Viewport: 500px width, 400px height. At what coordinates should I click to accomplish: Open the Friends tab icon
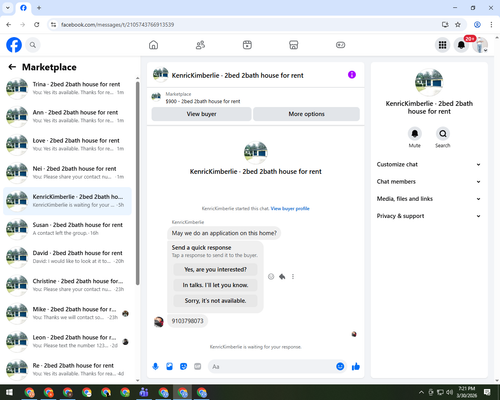tap(200, 45)
